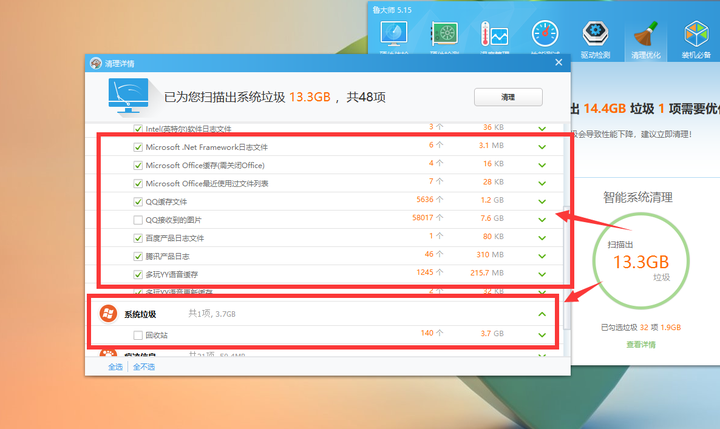The image size is (720, 429).
Task: Open the hardware checkup monitor icon in 鲁大师
Action: click(x=394, y=34)
